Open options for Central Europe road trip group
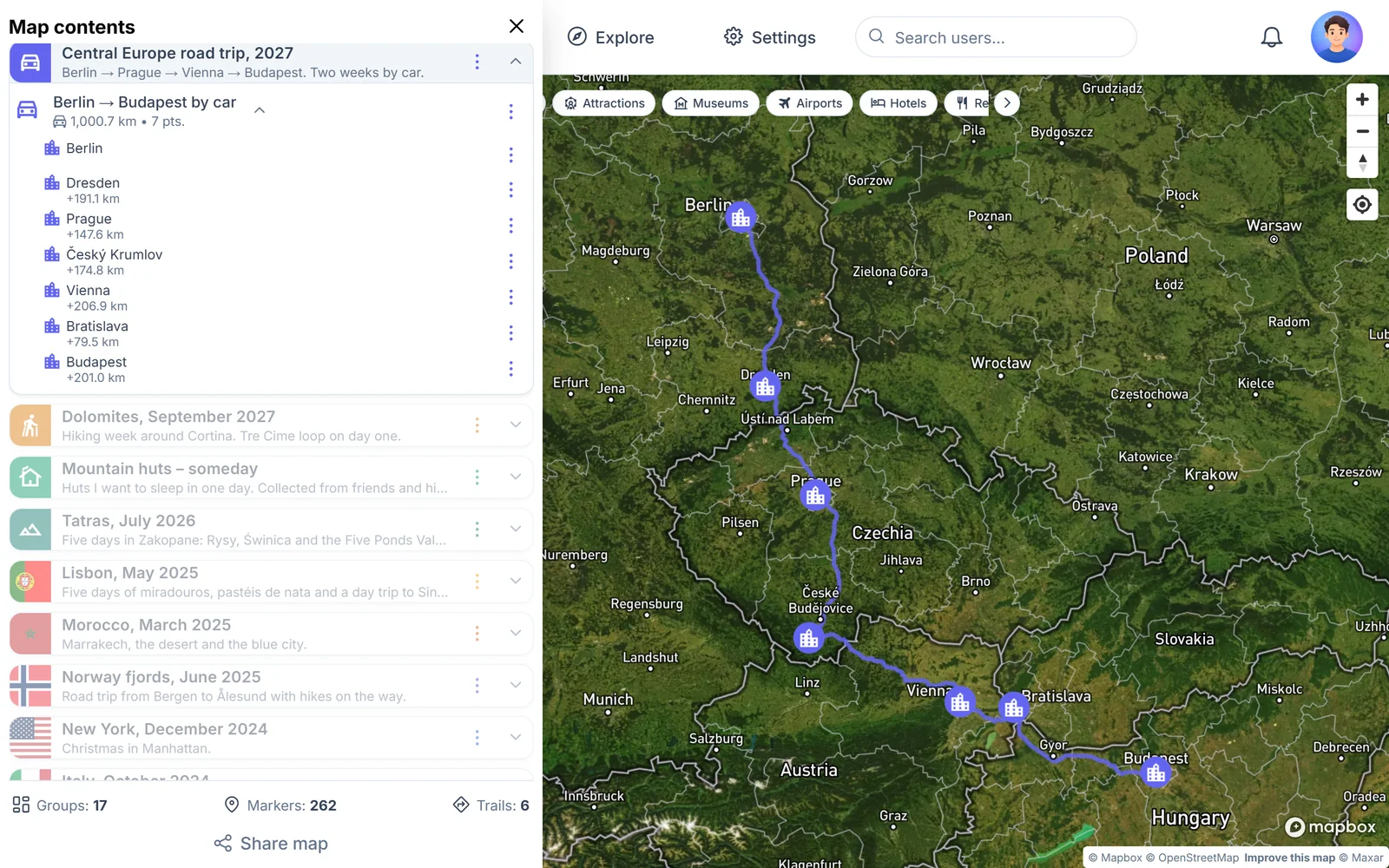 pyautogui.click(x=477, y=62)
